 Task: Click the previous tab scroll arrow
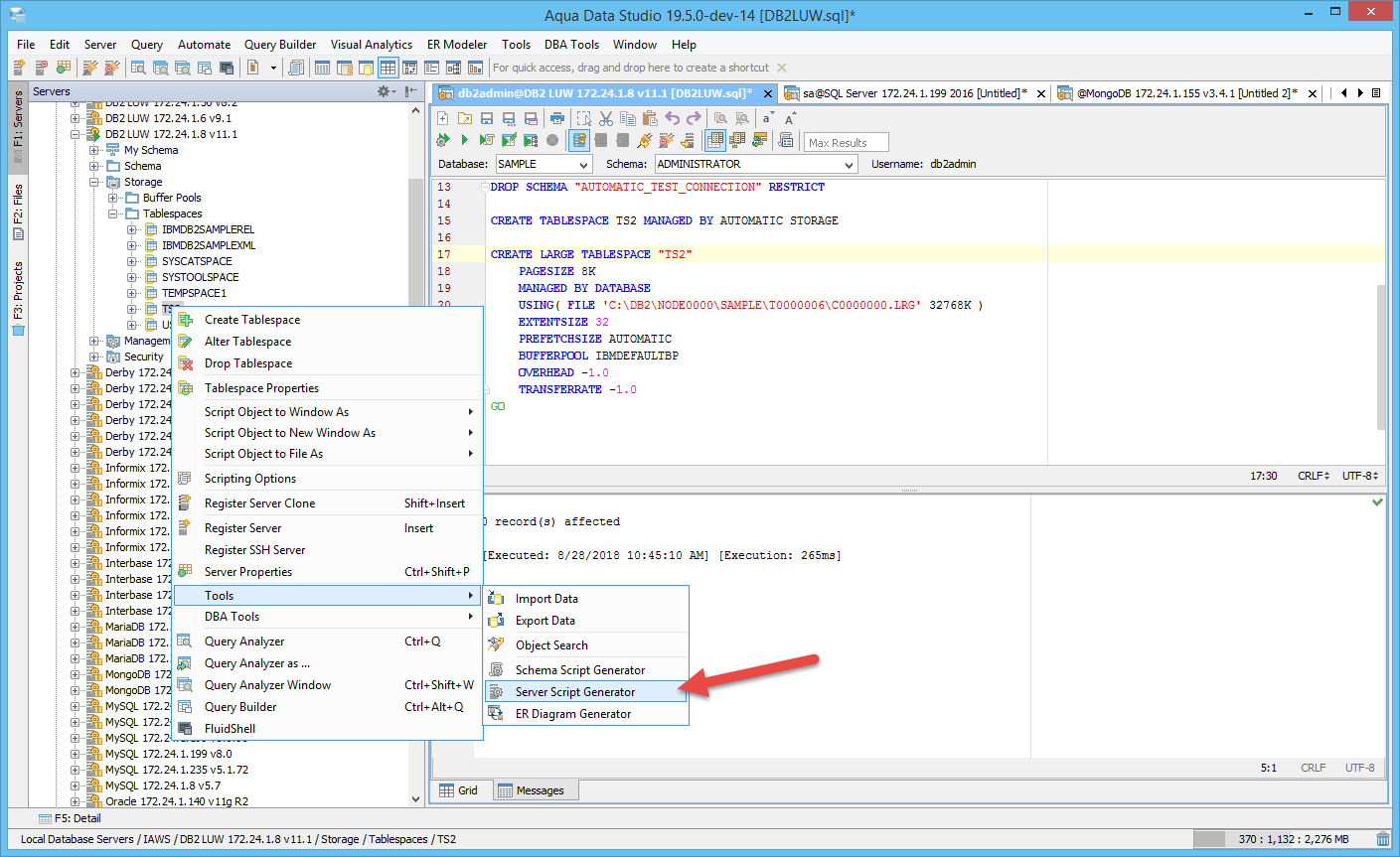tap(1344, 93)
